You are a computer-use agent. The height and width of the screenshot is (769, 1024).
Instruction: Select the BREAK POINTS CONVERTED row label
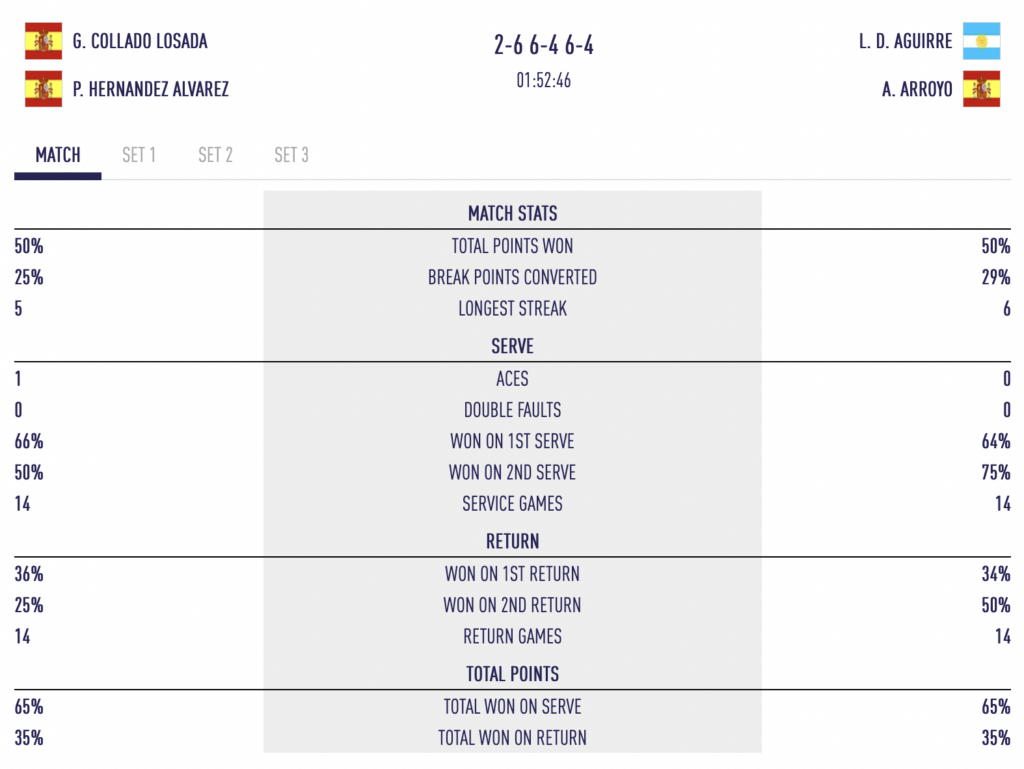coord(512,277)
